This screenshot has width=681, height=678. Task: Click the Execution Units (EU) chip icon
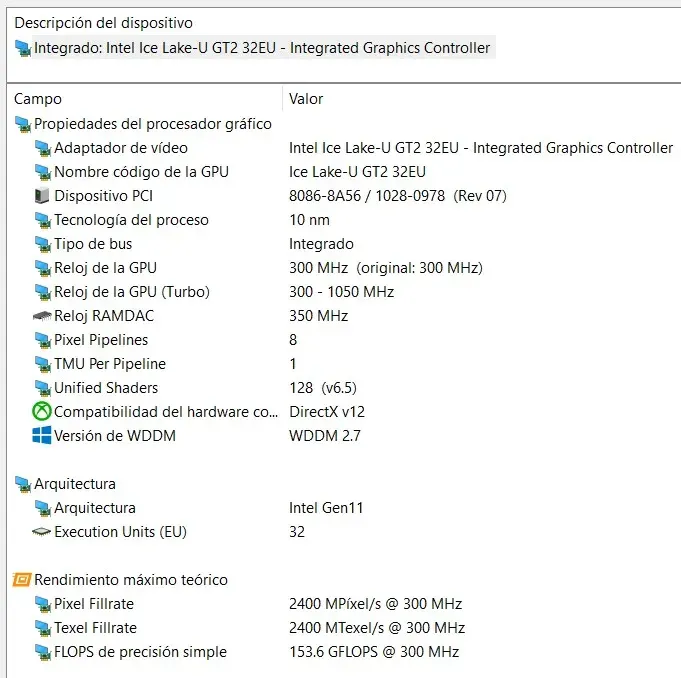(x=42, y=532)
